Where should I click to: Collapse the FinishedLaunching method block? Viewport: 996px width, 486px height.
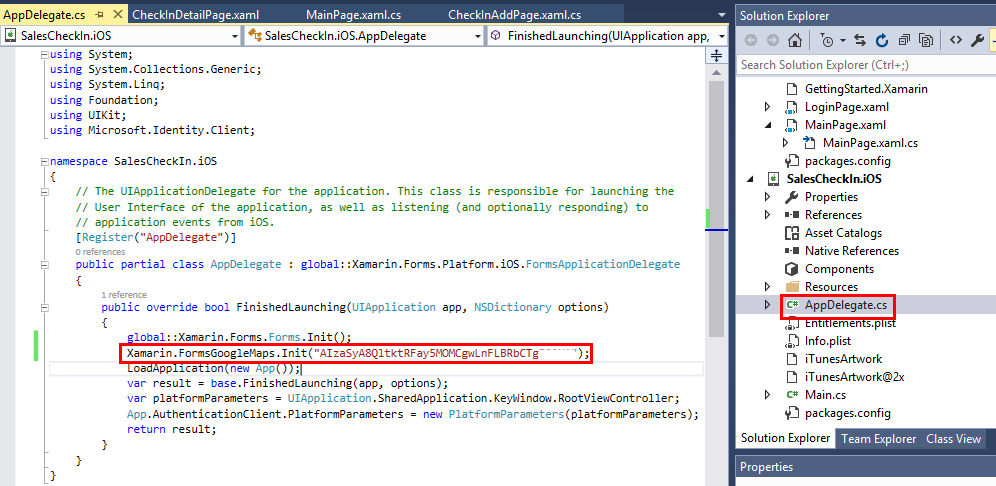coord(44,307)
